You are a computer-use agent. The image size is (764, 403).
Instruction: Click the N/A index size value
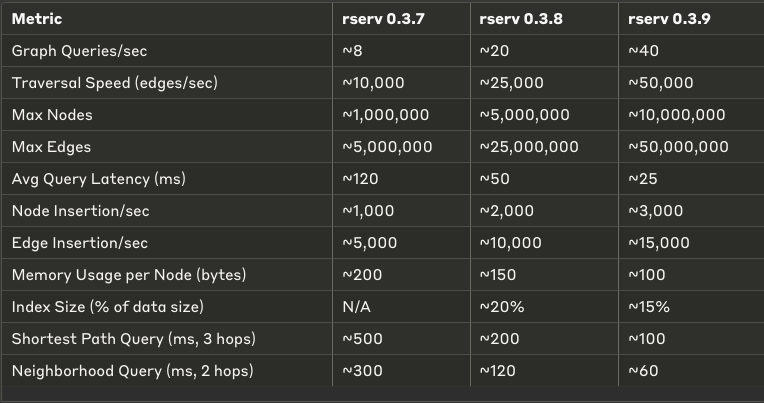tap(356, 307)
